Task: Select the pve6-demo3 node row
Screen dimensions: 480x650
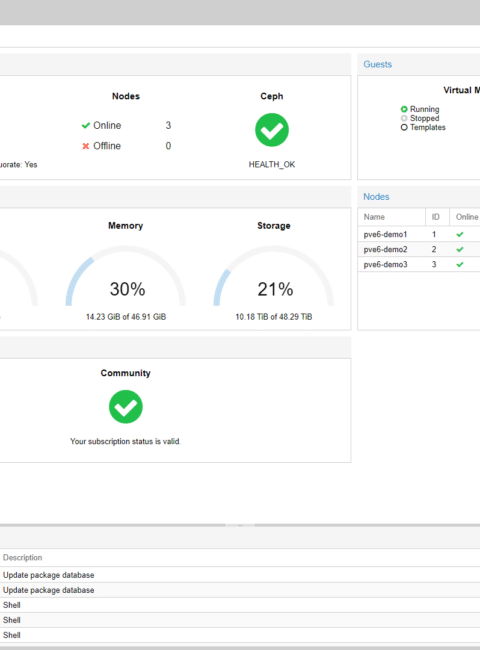Action: 419,264
